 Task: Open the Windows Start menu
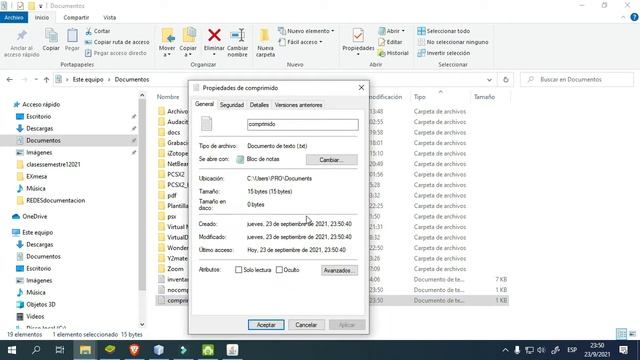[x=12, y=350]
